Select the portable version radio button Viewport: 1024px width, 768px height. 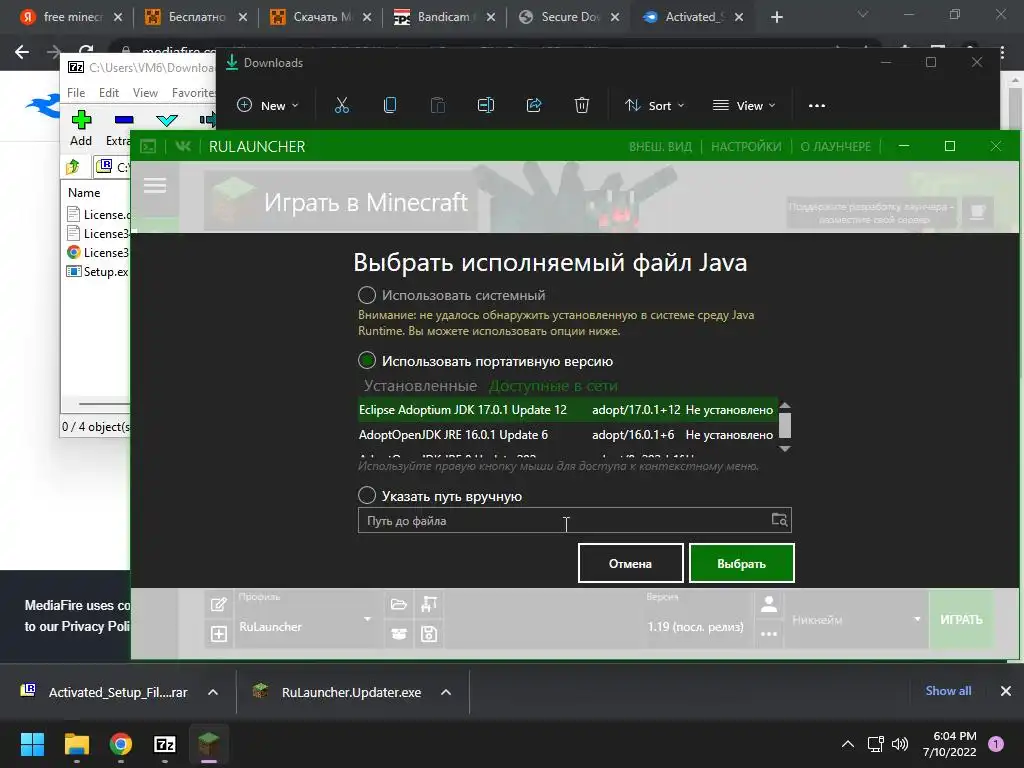click(x=367, y=360)
